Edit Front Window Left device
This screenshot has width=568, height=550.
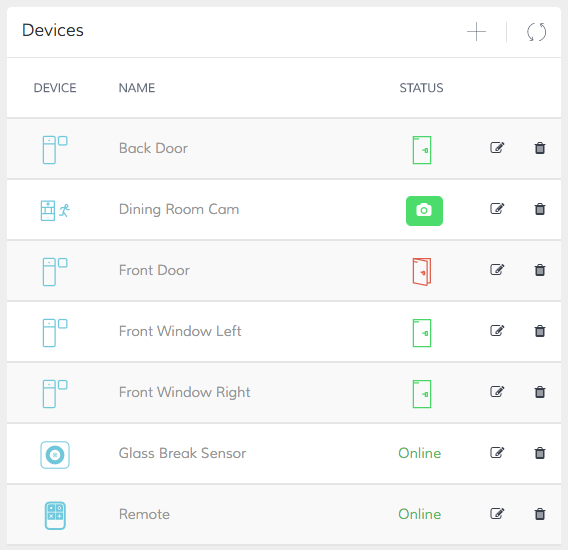(x=497, y=330)
